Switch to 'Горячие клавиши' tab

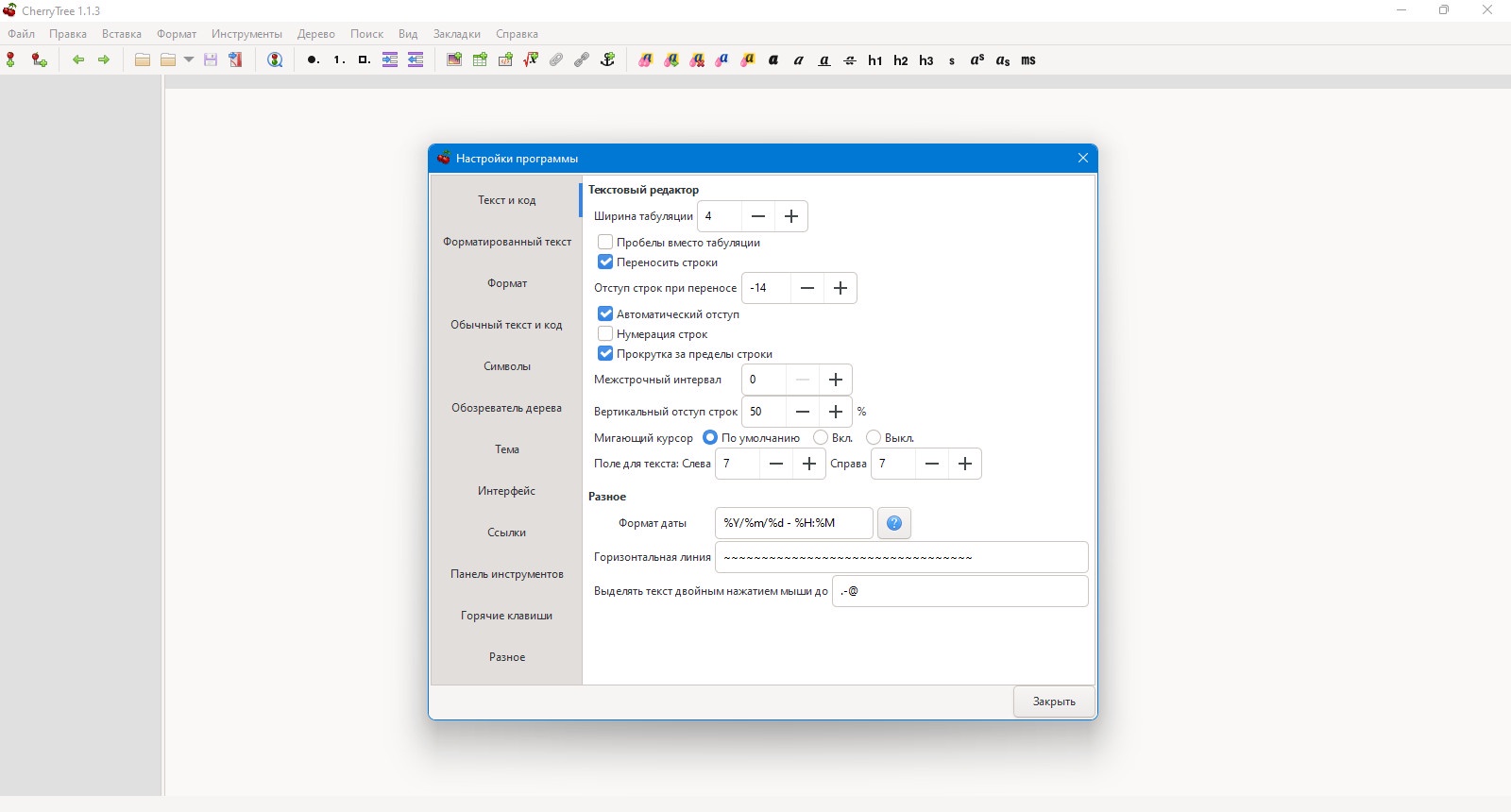pos(507,616)
